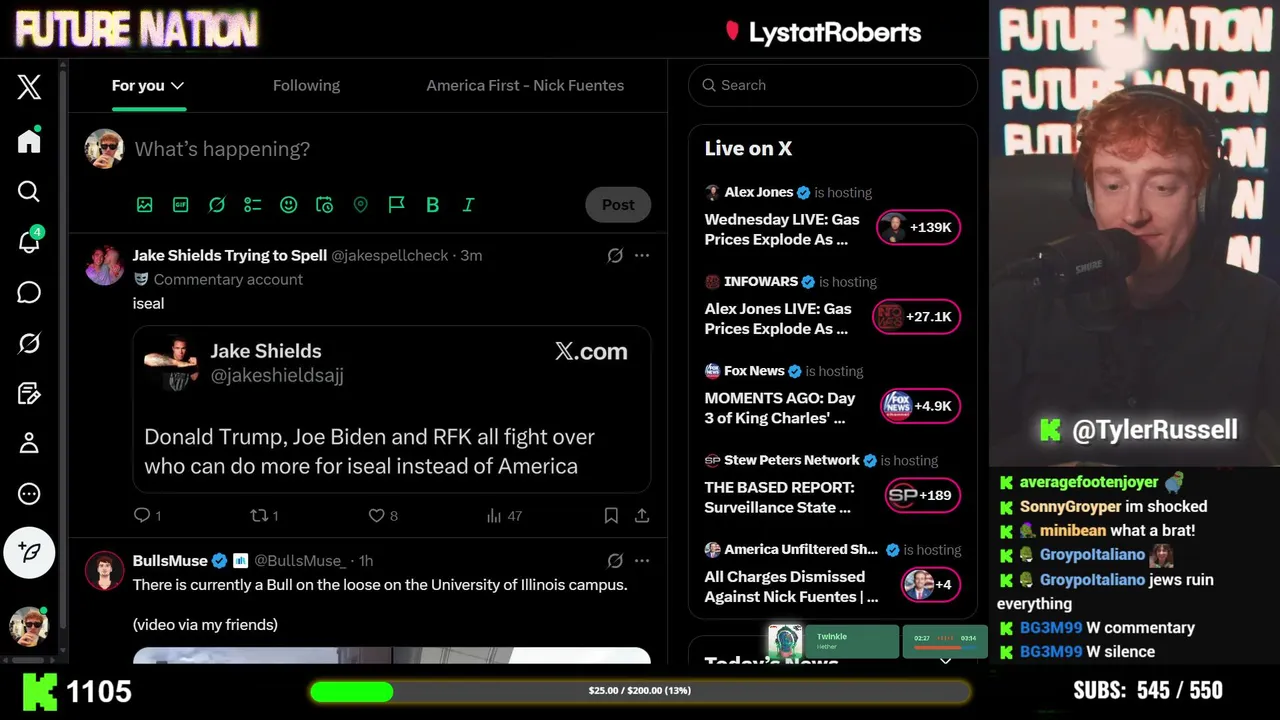Viewport: 1280px width, 720px height.
Task: Click Twinkle now playing widget
Action: pyautogui.click(x=833, y=641)
